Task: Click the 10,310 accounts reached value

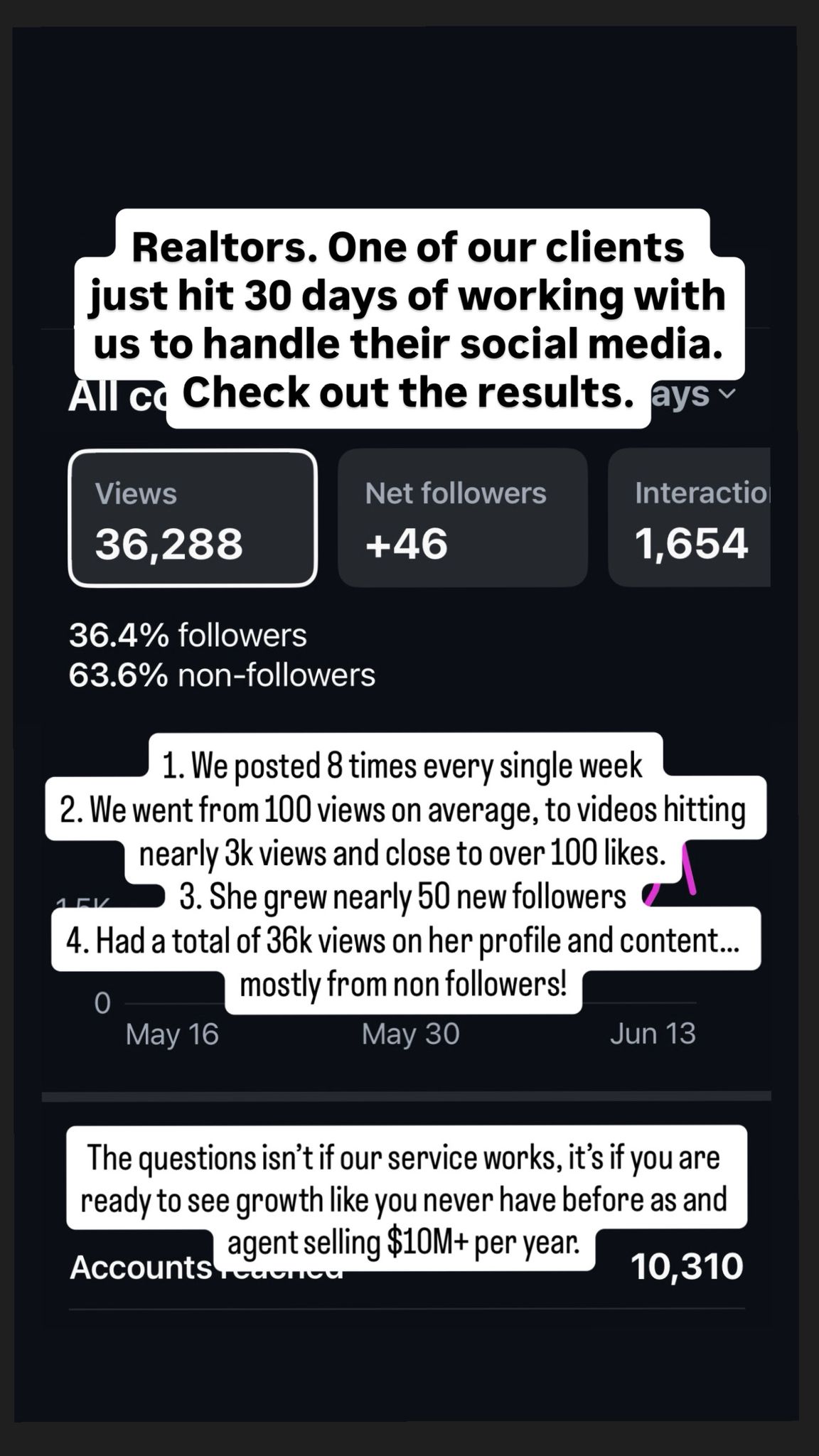Action: (x=687, y=1266)
